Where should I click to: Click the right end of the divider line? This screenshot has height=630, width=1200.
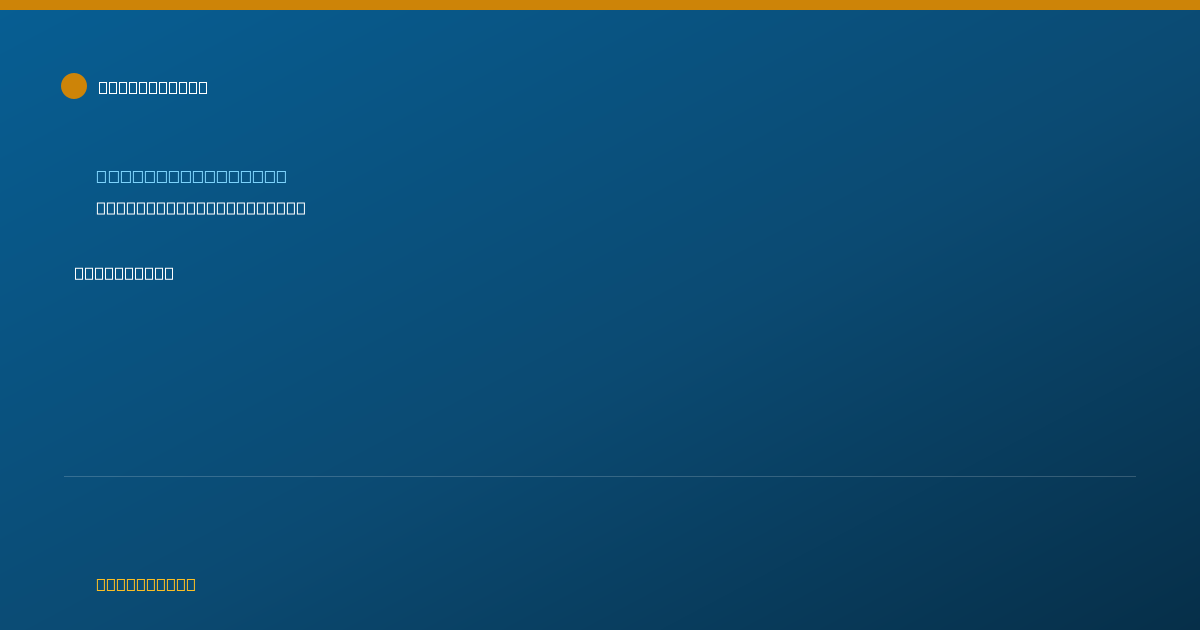(x=1134, y=476)
